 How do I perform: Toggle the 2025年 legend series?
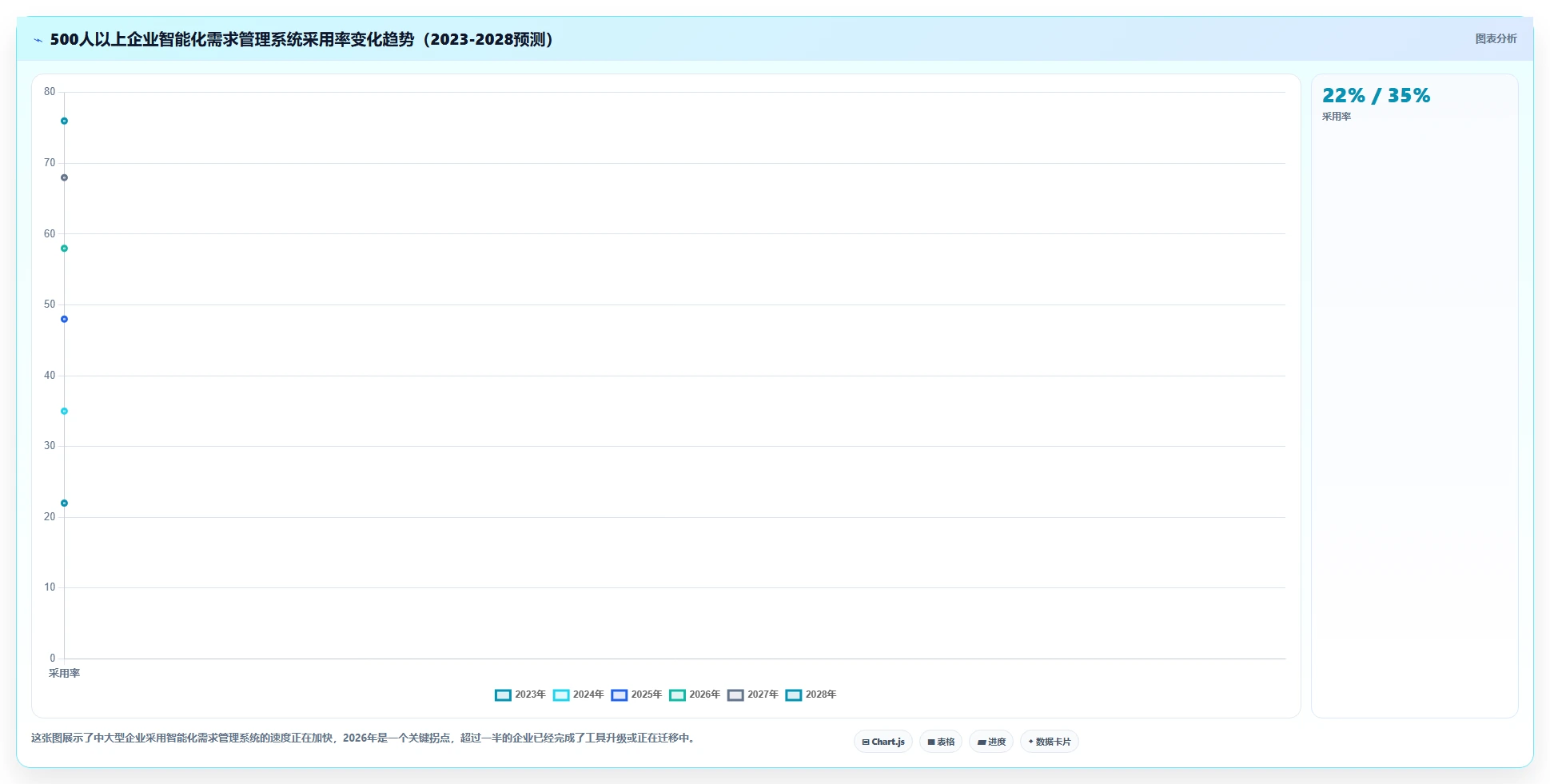tap(636, 694)
